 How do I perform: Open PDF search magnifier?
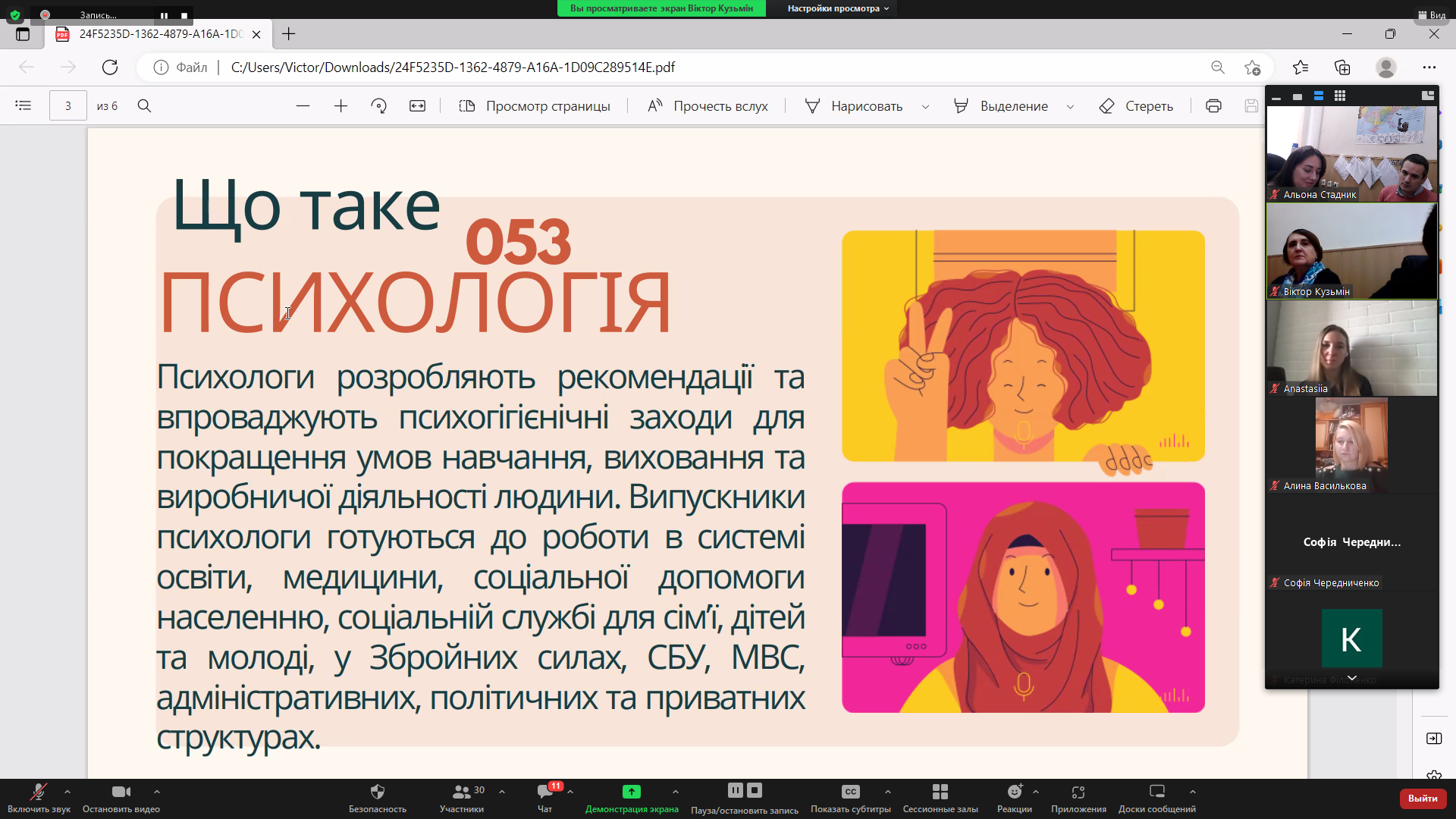coord(144,106)
